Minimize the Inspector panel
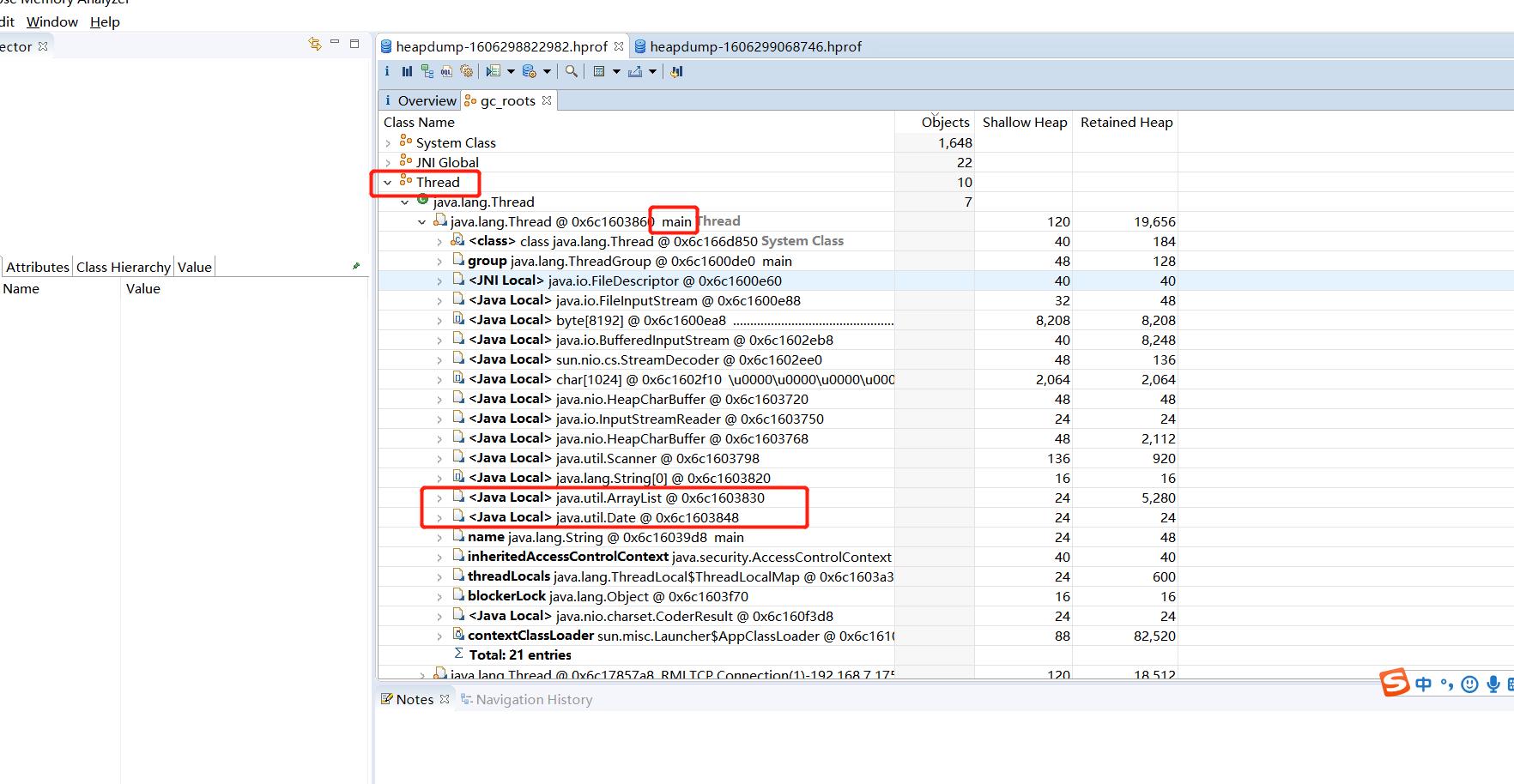The height and width of the screenshot is (784, 1514). pos(335,42)
